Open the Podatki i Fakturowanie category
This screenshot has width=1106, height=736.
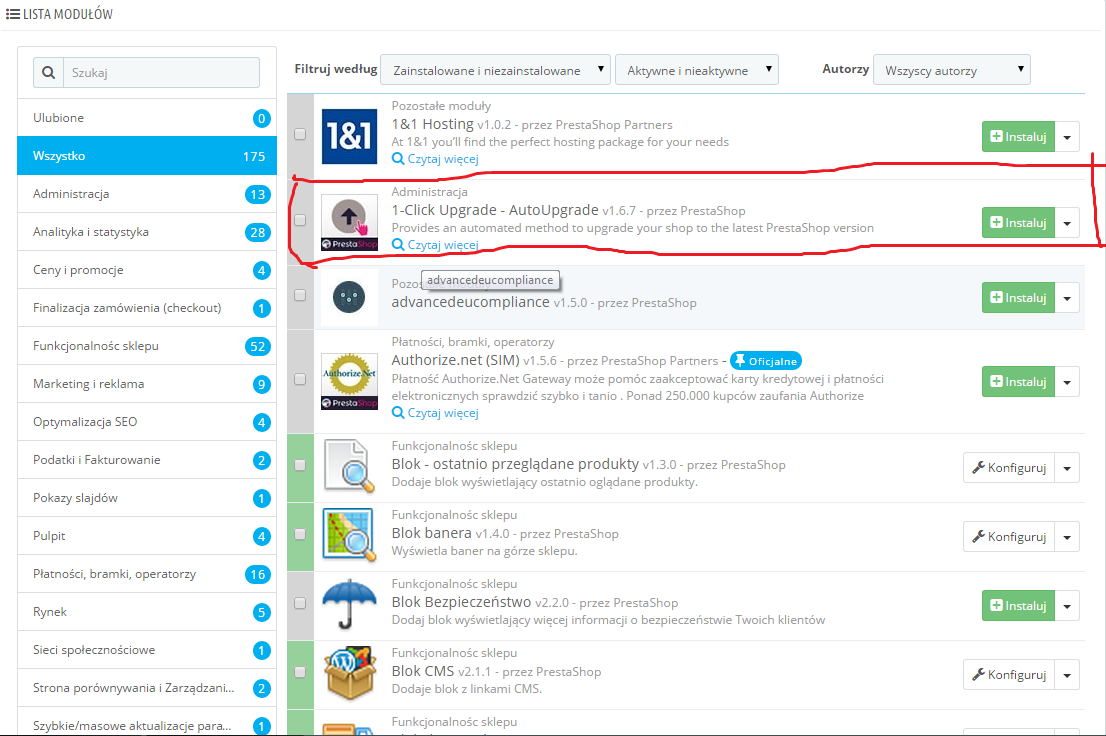coord(147,460)
